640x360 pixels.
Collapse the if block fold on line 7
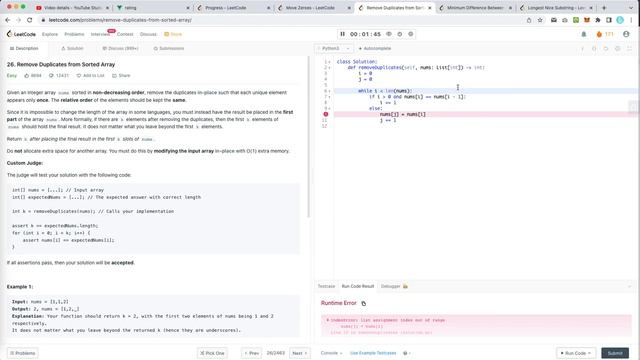point(330,97)
